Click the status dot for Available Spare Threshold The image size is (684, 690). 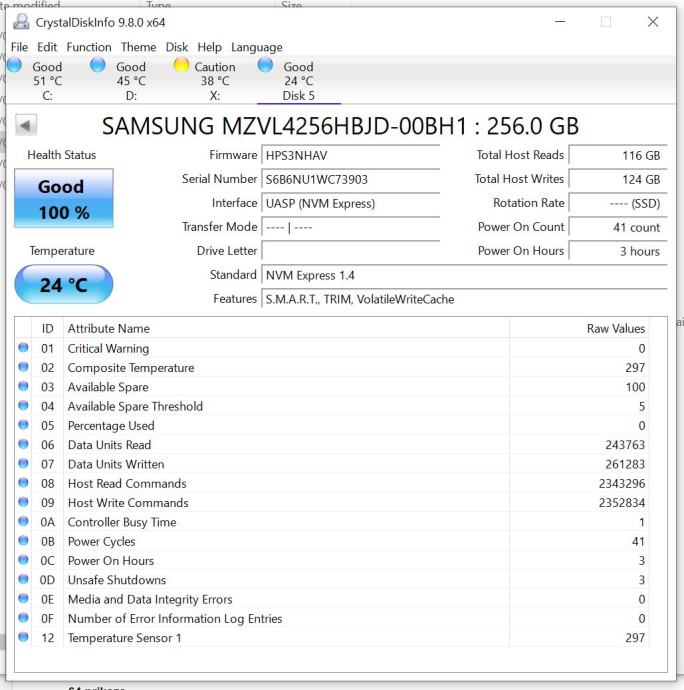[23, 406]
